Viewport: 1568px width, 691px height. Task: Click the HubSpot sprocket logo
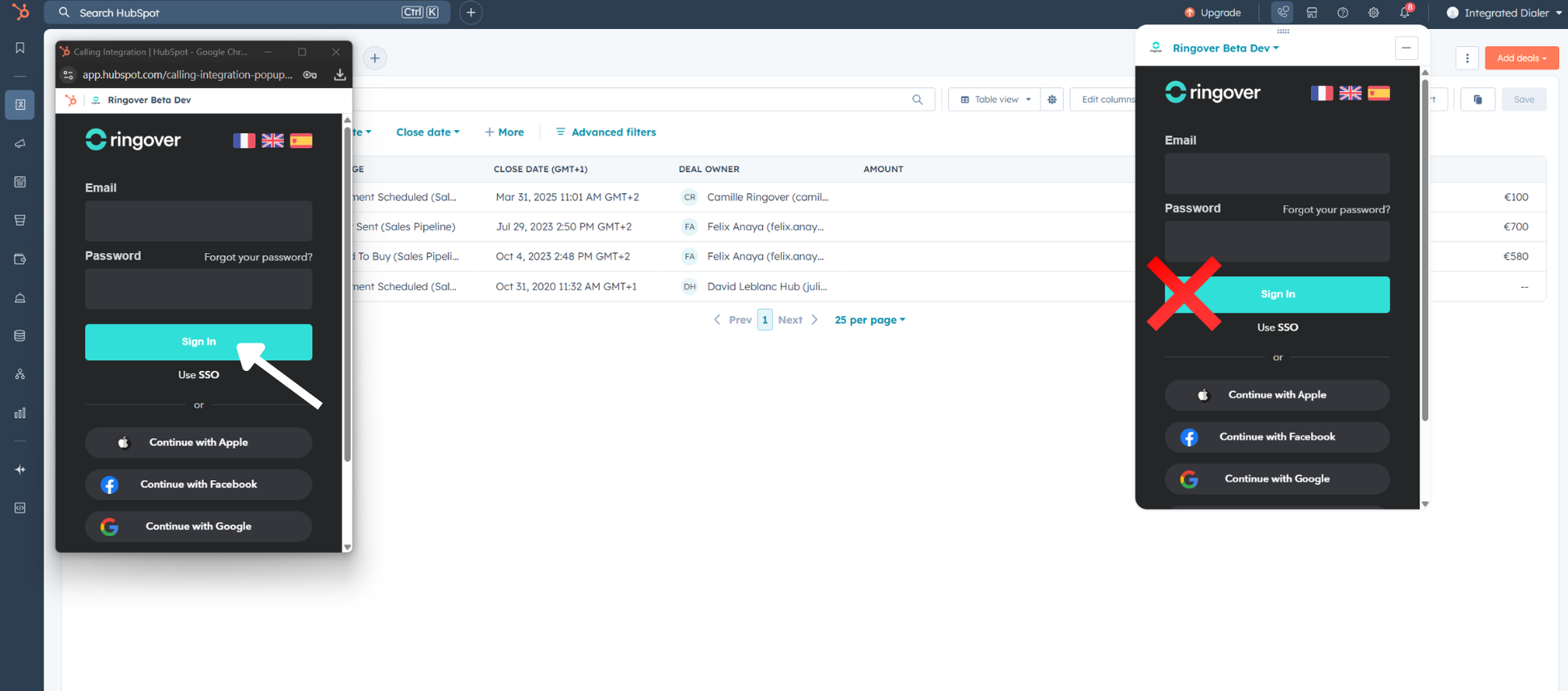click(x=20, y=12)
